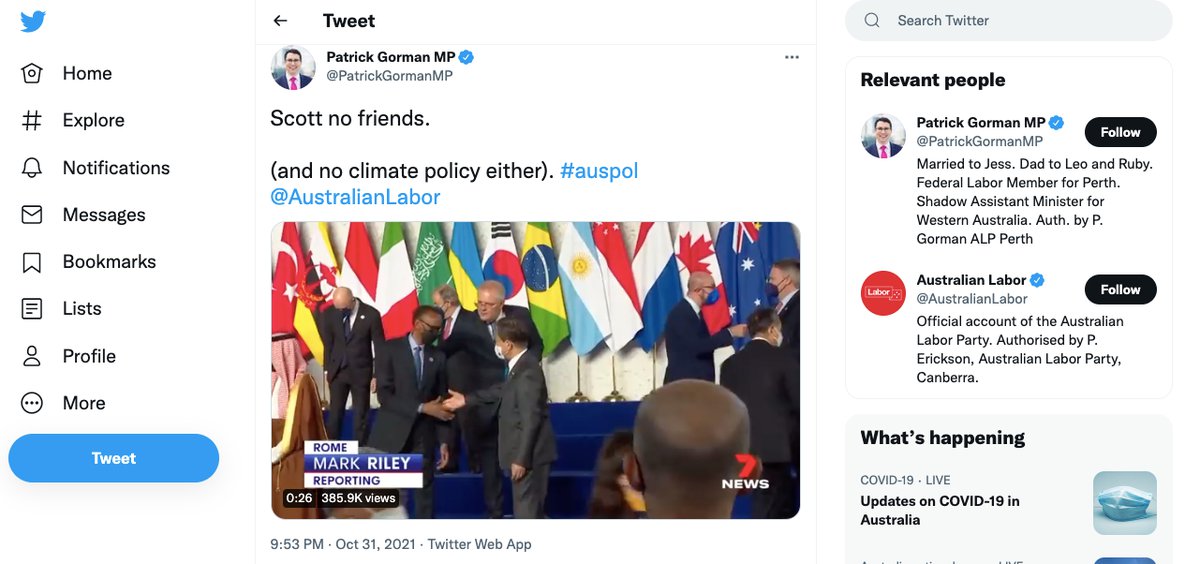Image resolution: width=1200 pixels, height=564 pixels.
Task: Open Patrick Gorman's avatar in tweet header
Action: pos(294,67)
